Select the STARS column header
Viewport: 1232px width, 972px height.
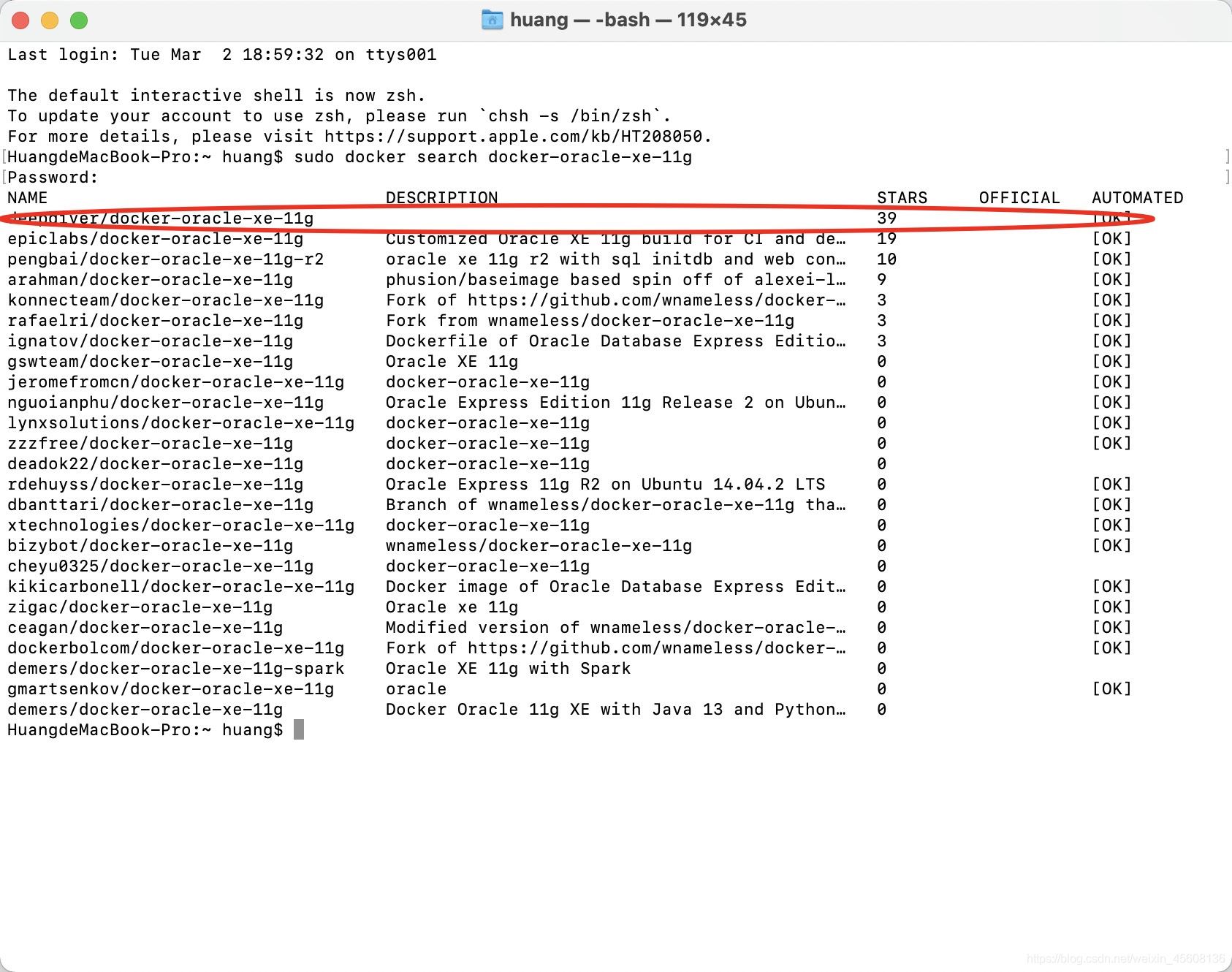[x=902, y=198]
